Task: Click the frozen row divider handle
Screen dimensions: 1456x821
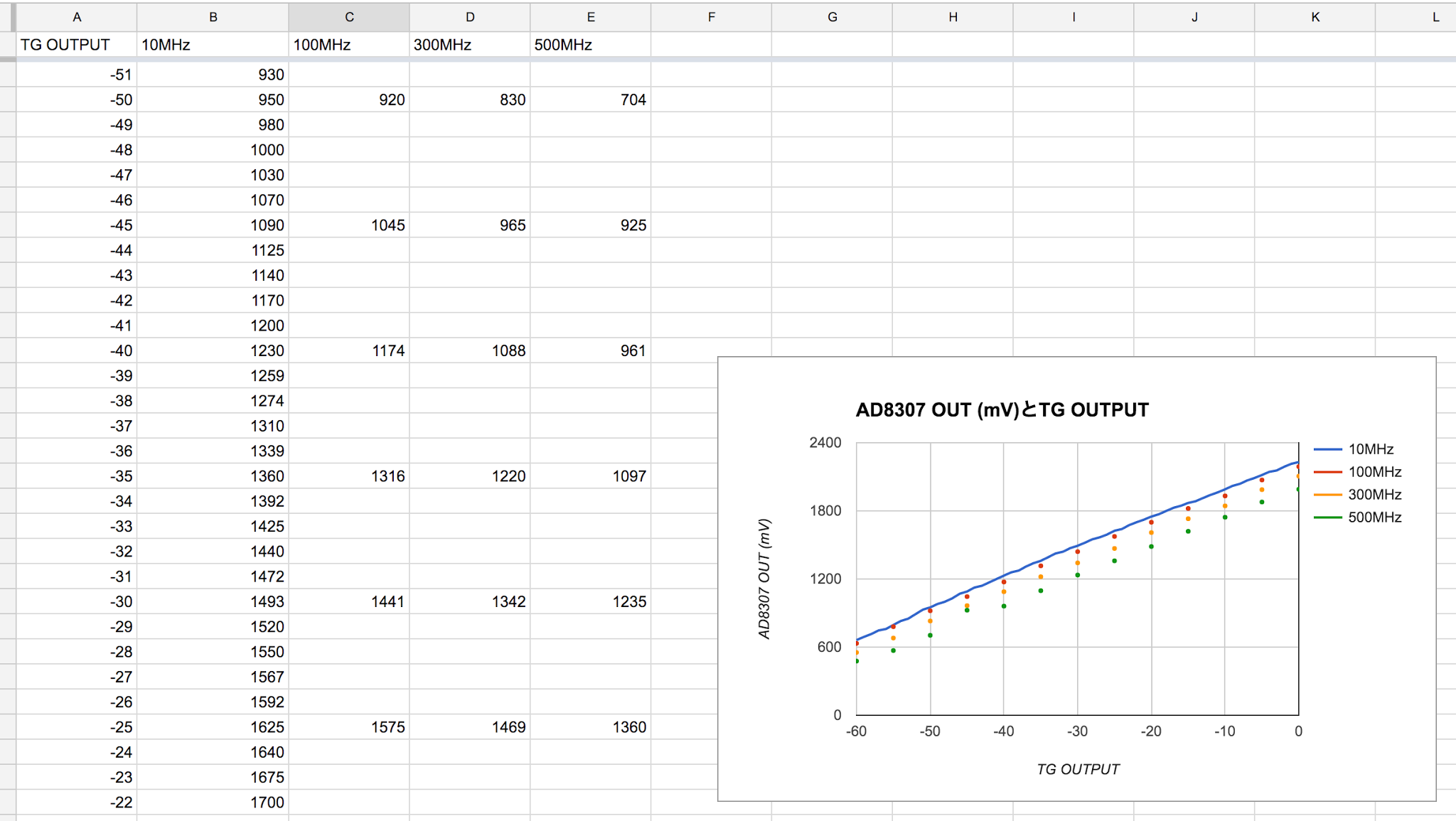Action: (8, 59)
